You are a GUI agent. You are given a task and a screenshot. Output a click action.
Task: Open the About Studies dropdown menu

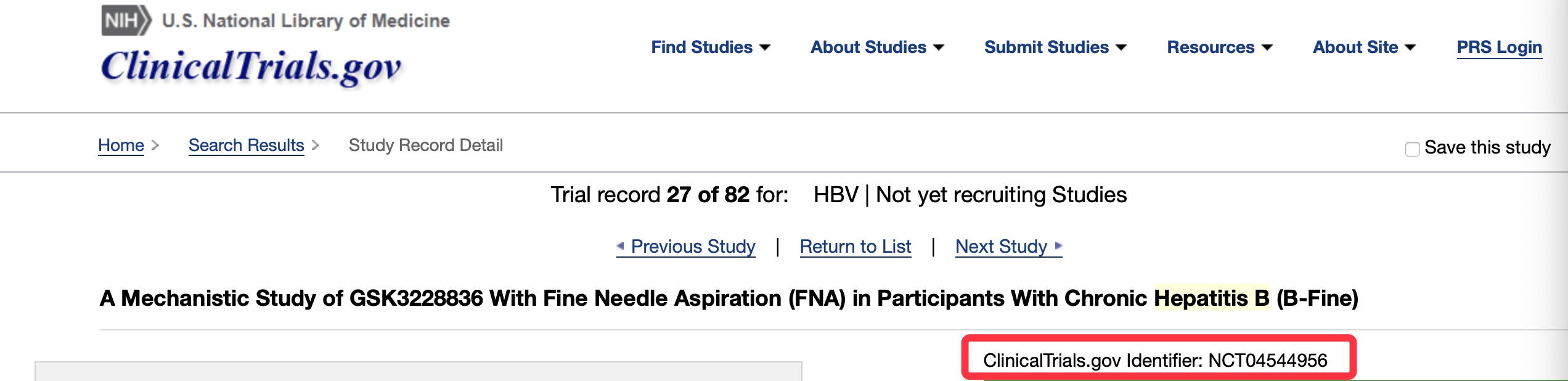coord(876,47)
